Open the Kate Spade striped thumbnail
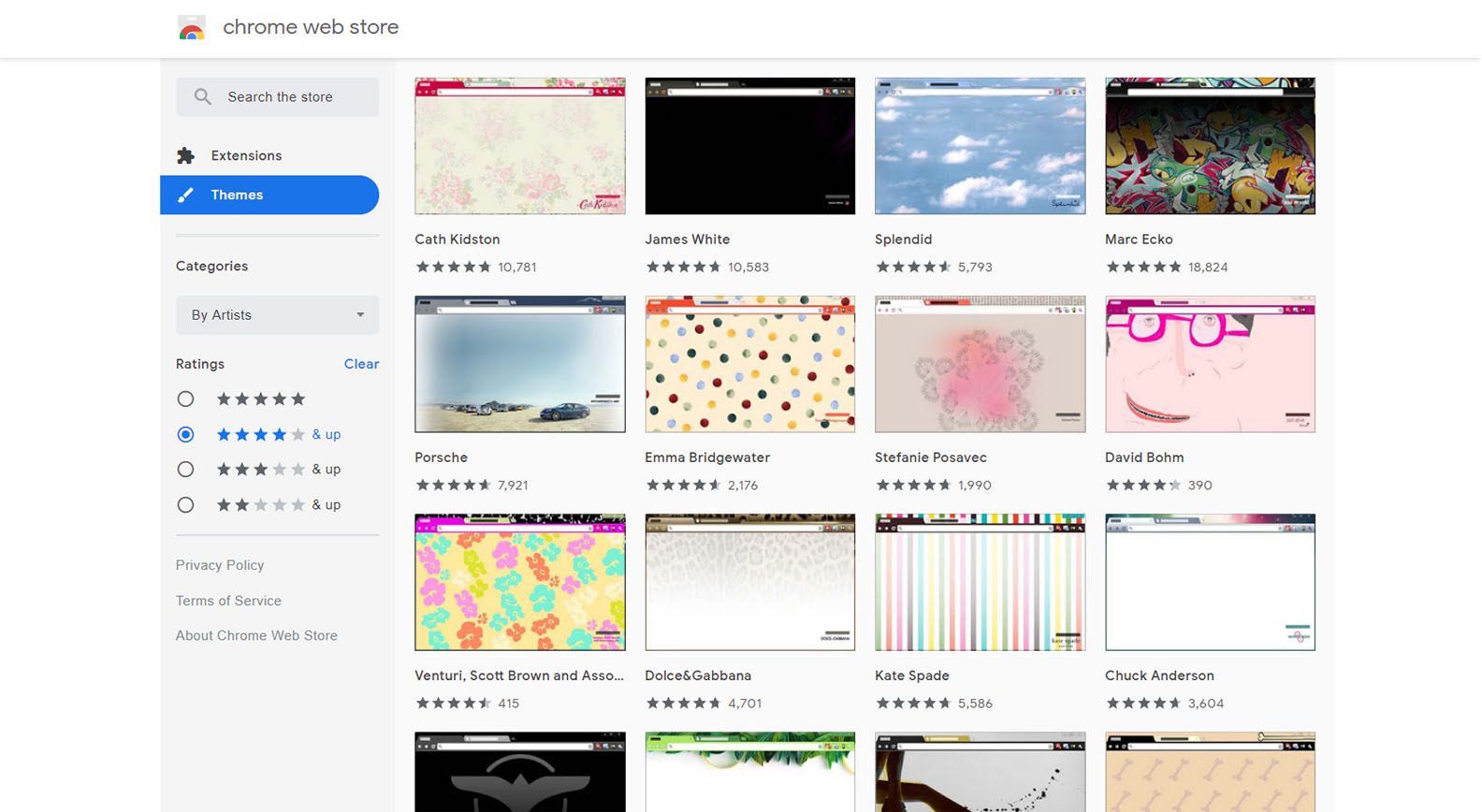1482x812 pixels. tap(981, 582)
